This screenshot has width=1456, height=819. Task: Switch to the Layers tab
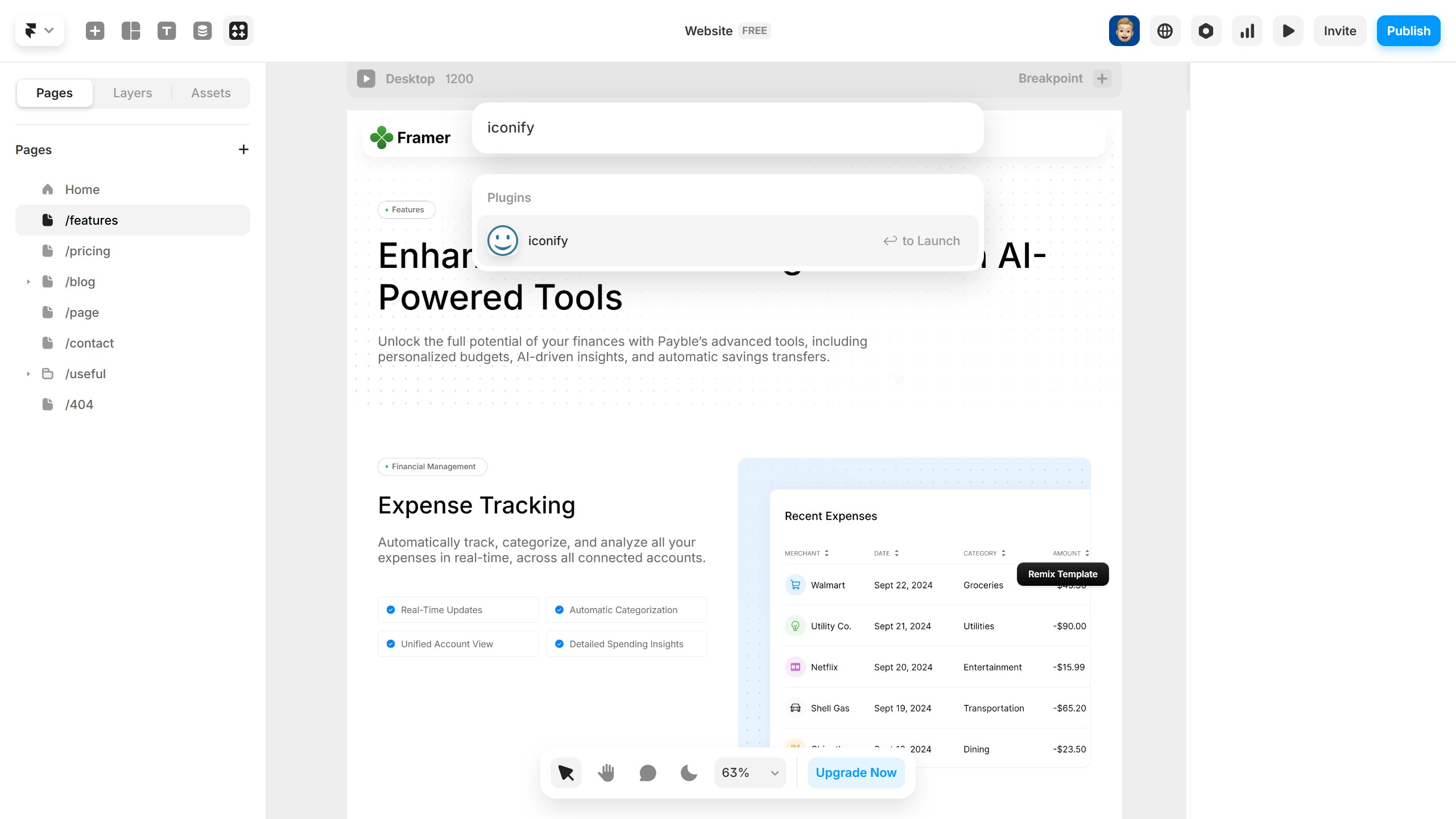click(133, 93)
